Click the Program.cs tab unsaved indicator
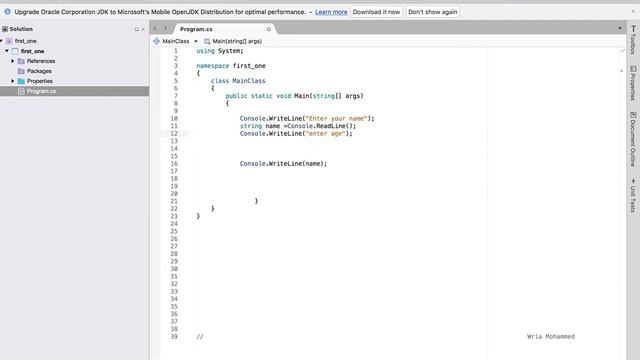The height and width of the screenshot is (360, 640). [269, 29]
